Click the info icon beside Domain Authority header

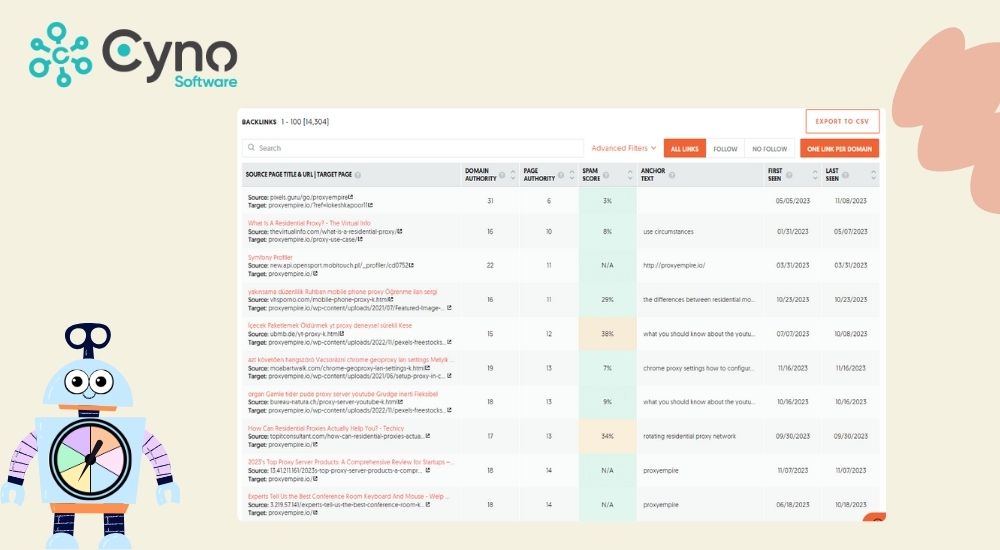(502, 174)
